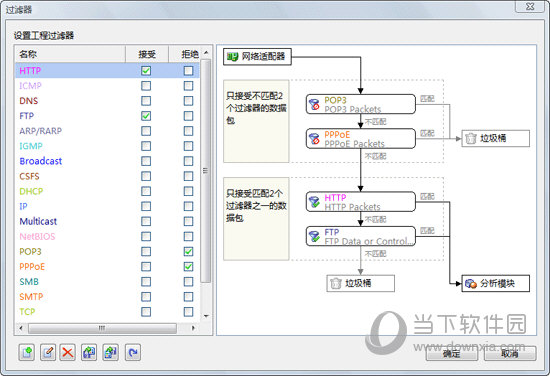Click the PPPoE Packets node label
Viewport: 550px width, 376px height.
tap(354, 143)
